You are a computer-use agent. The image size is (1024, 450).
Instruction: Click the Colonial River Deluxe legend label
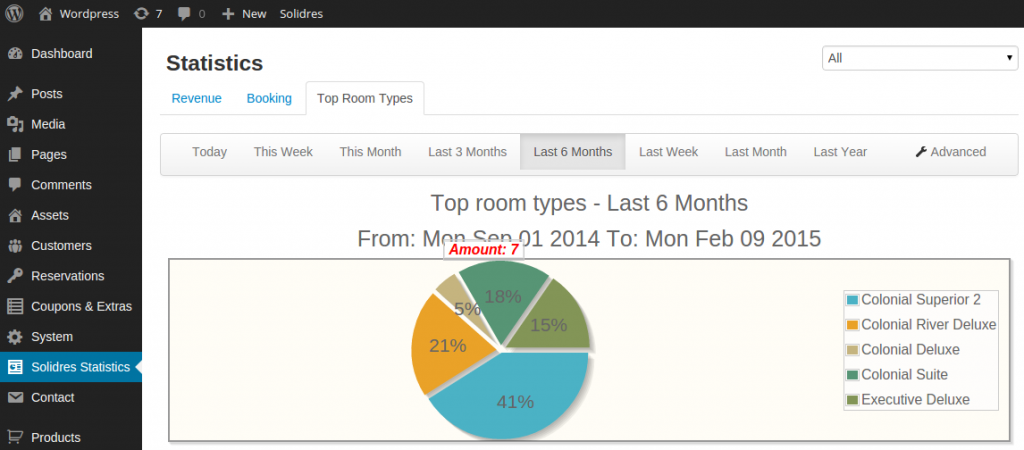pyautogui.click(x=929, y=325)
